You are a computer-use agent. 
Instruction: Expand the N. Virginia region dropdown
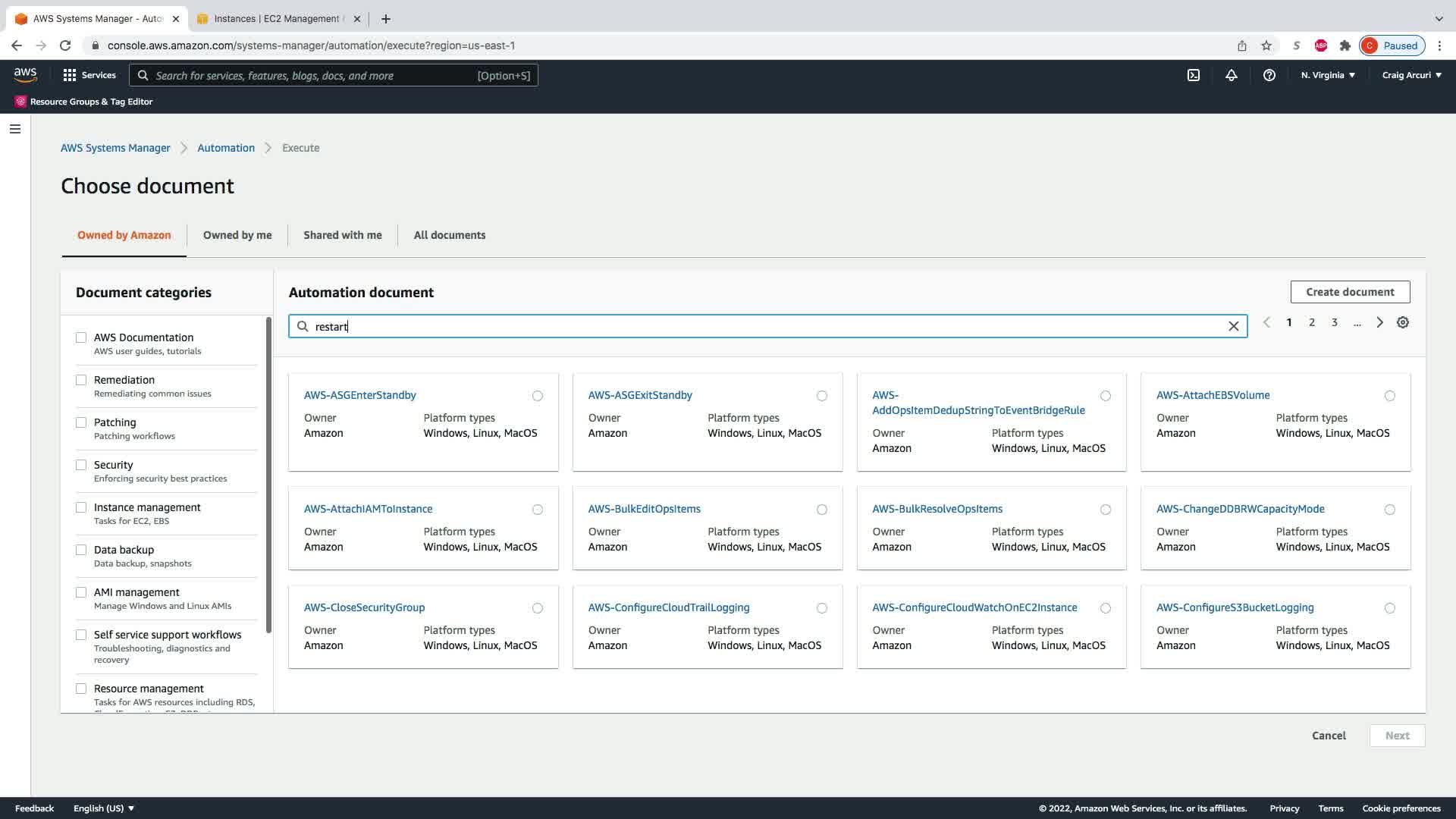pos(1328,75)
